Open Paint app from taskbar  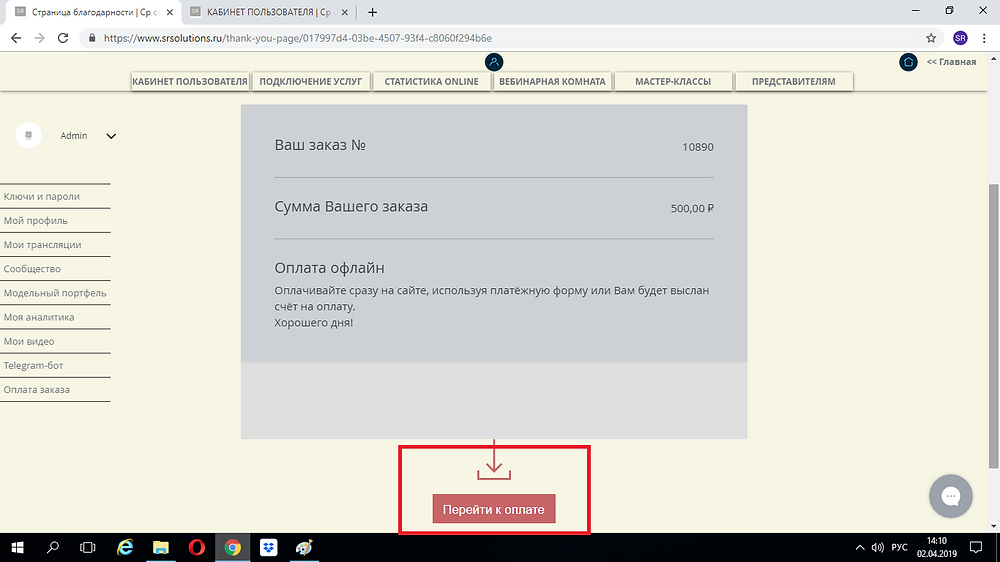click(304, 547)
